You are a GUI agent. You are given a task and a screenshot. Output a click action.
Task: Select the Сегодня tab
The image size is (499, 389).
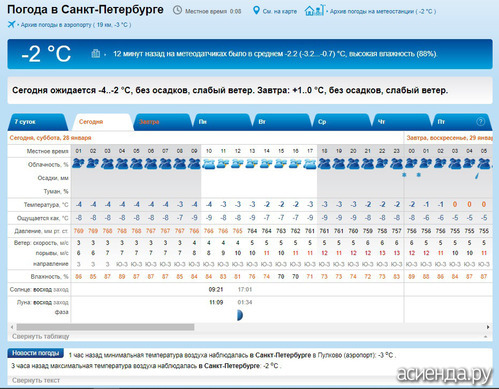pos(103,122)
